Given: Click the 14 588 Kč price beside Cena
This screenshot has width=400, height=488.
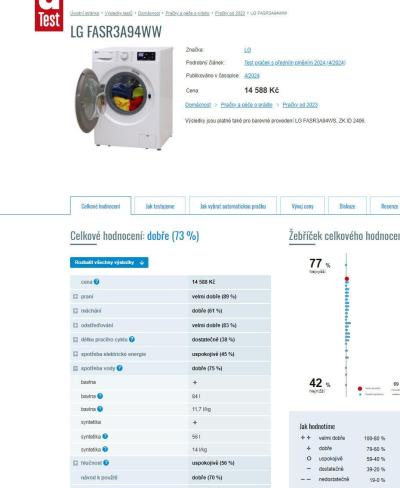Looking at the screenshot, I should [x=262, y=90].
